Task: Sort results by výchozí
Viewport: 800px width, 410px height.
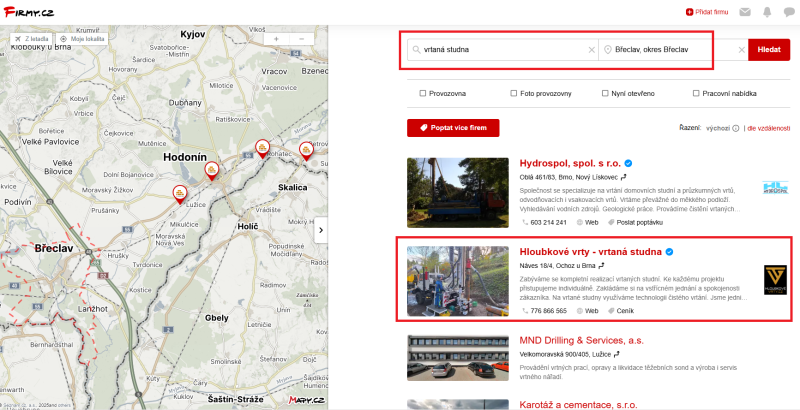Action: 718,129
